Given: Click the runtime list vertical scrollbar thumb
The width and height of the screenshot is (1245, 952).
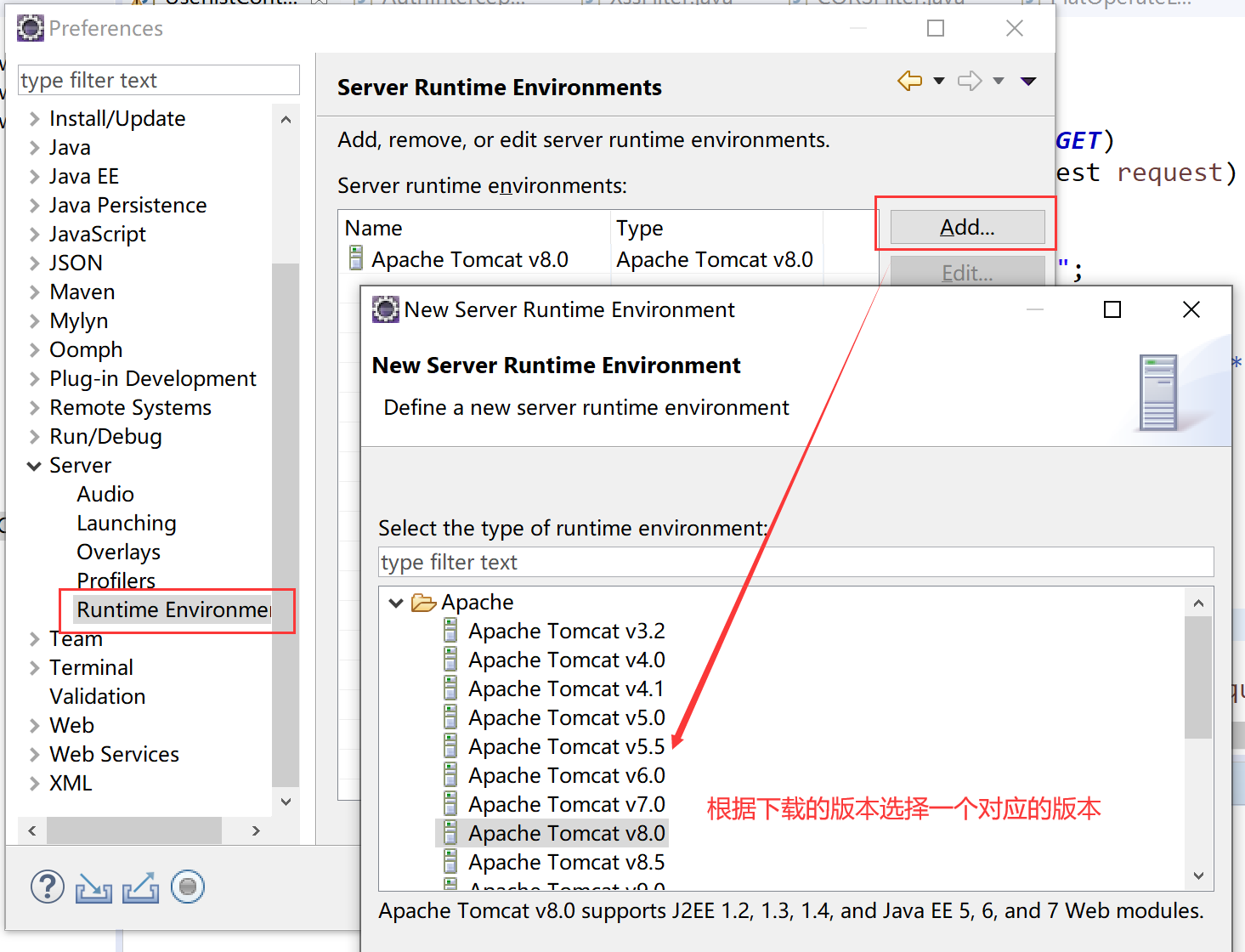Looking at the screenshot, I should 1198,677.
